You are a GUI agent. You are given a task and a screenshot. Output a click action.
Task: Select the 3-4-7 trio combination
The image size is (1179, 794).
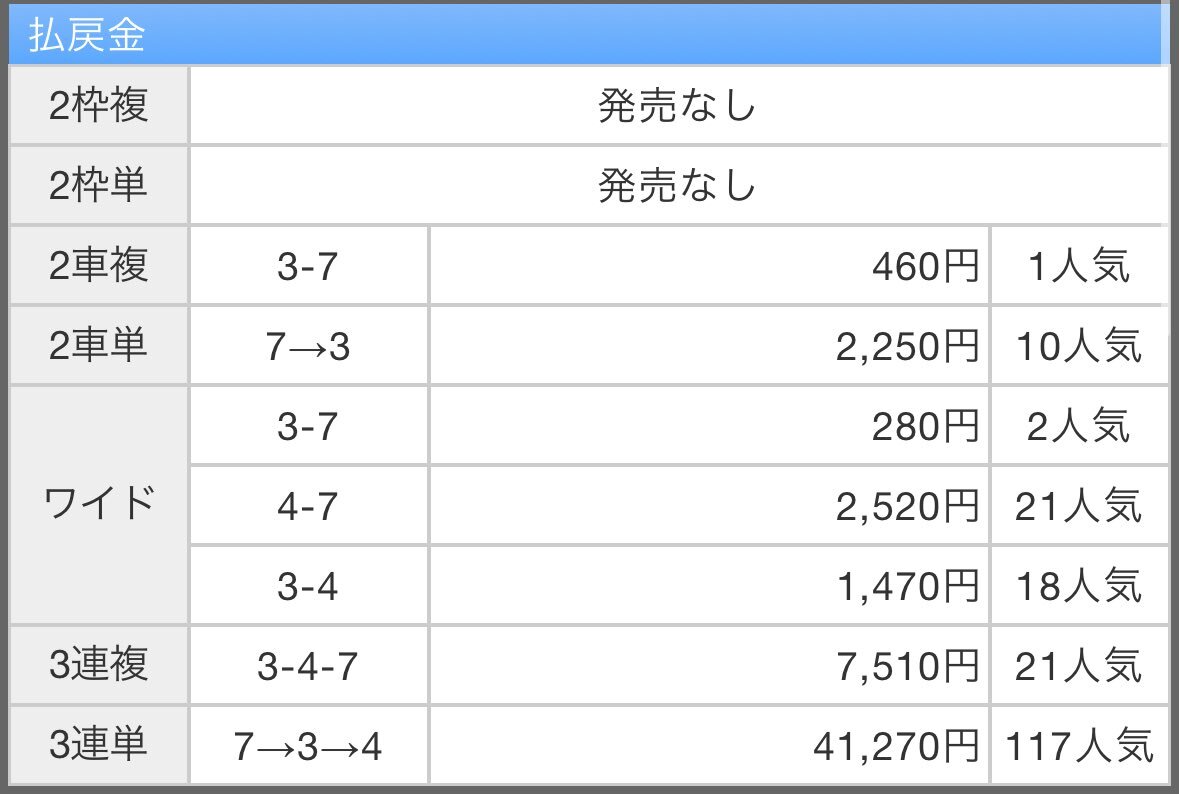pyautogui.click(x=308, y=665)
